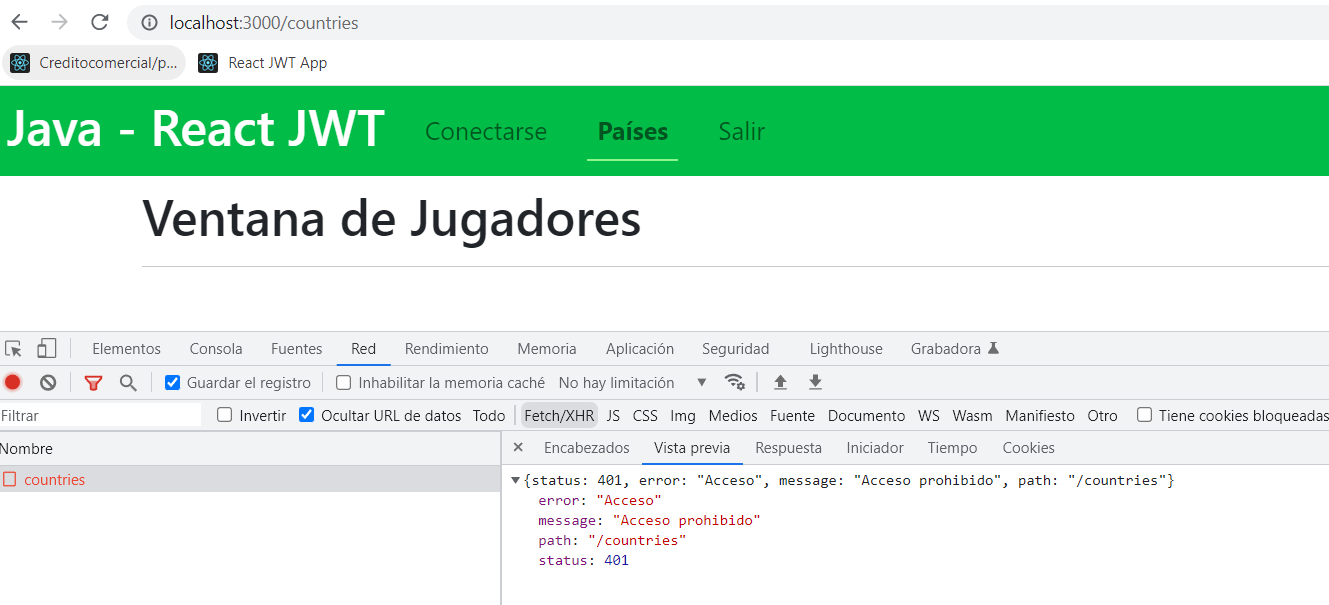Switch to the Consola tab

pyautogui.click(x=216, y=349)
